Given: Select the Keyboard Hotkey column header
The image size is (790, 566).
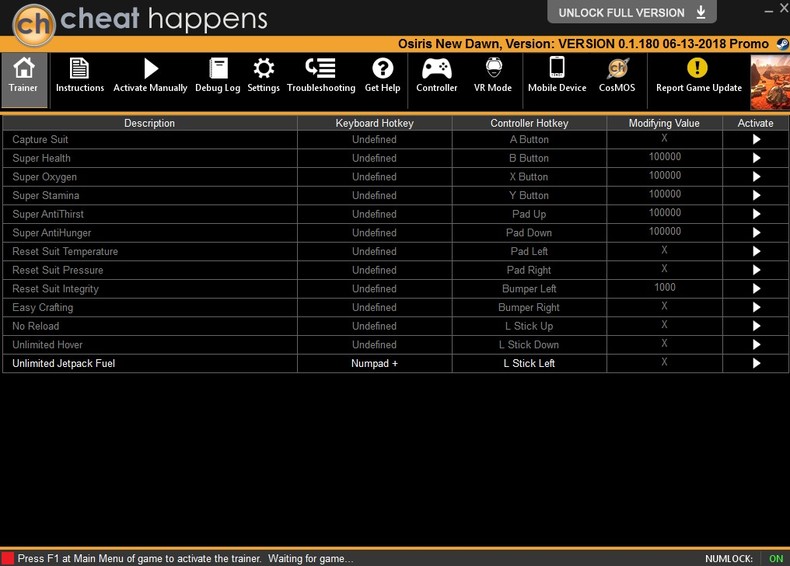Looking at the screenshot, I should (x=374, y=123).
